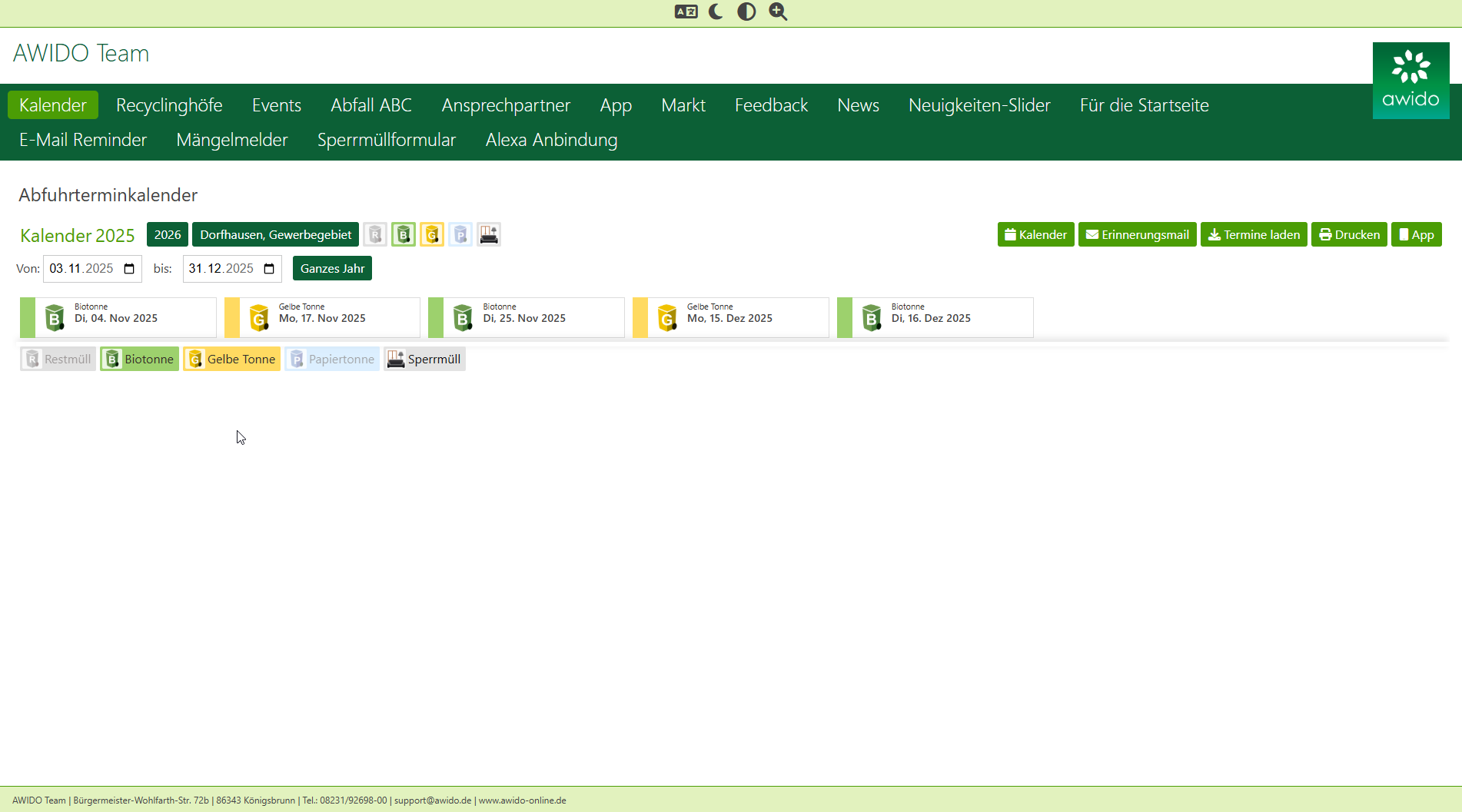Screen dimensions: 1462x812
Task: Toggle the Sperrmüll sofa icon filter beside location
Action: [489, 234]
